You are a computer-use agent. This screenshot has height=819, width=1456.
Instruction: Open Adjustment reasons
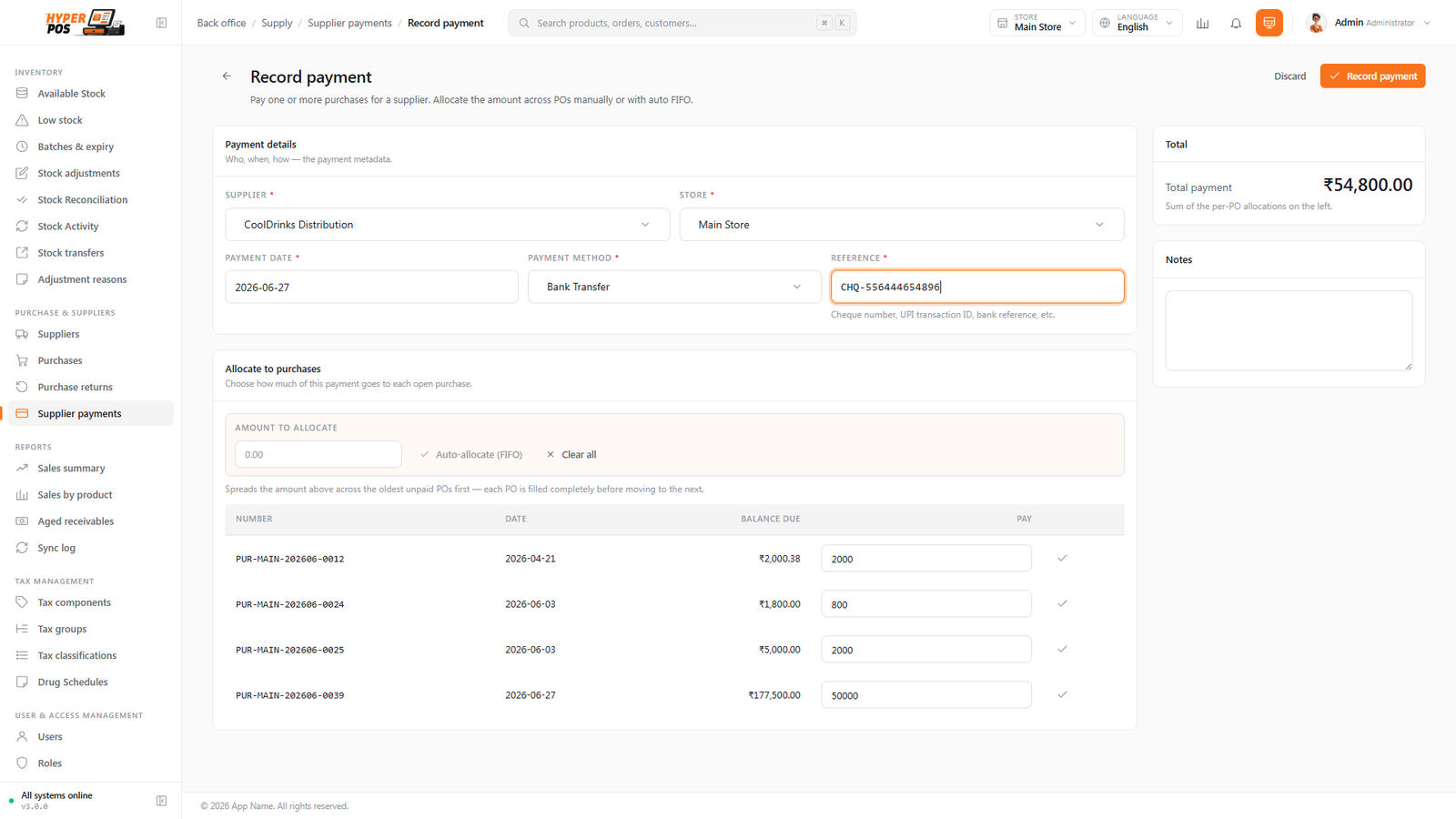tap(90, 279)
